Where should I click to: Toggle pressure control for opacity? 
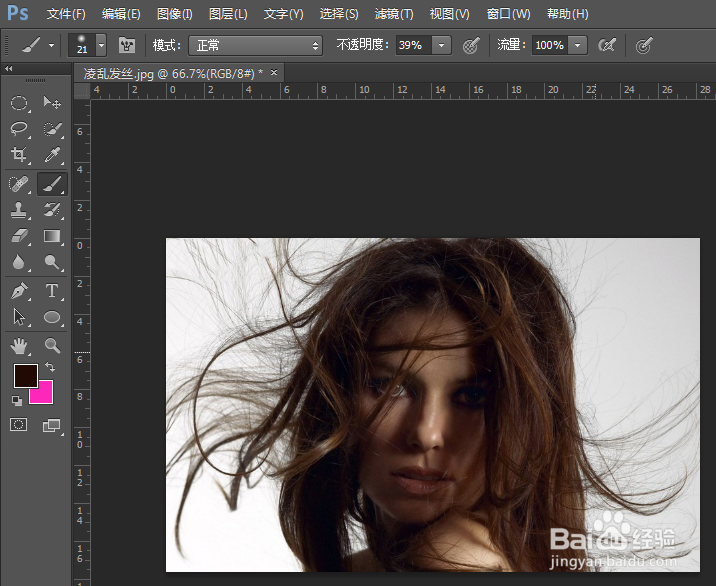(x=471, y=45)
